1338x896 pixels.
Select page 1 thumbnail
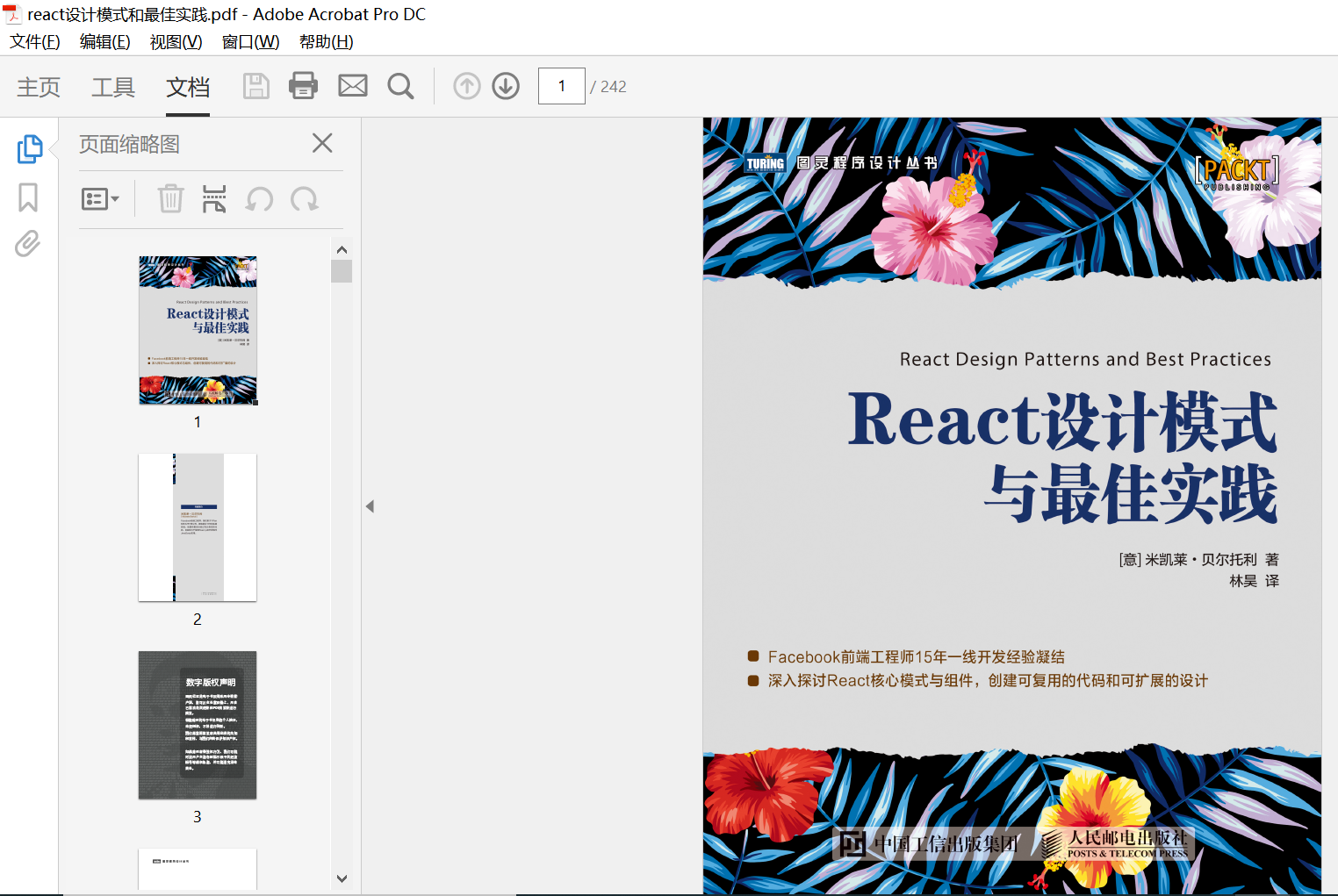pos(198,330)
